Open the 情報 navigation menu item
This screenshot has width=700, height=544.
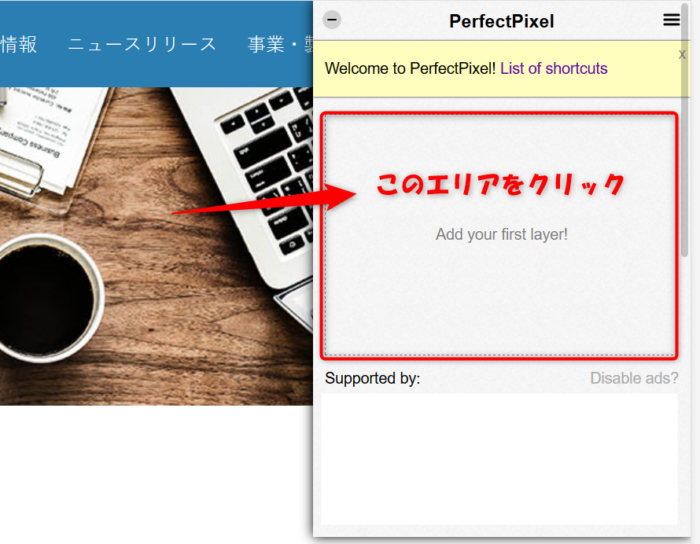[18, 44]
